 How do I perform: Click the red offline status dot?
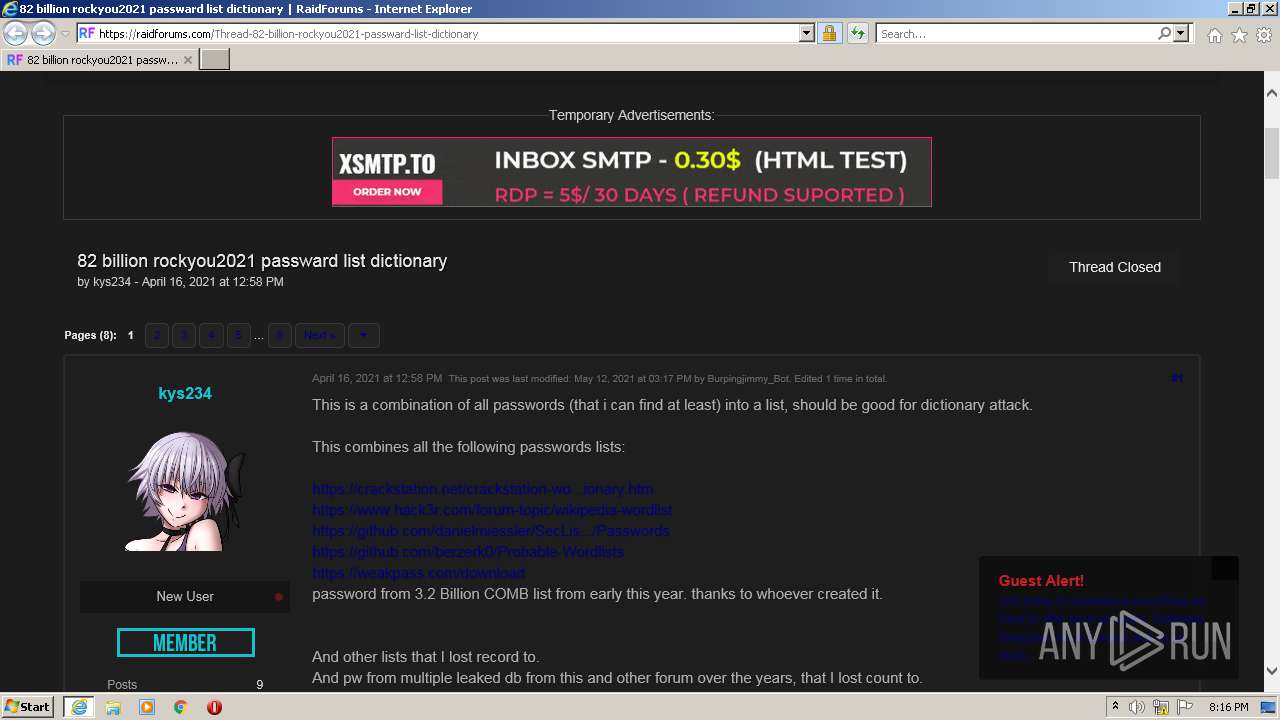[279, 597]
